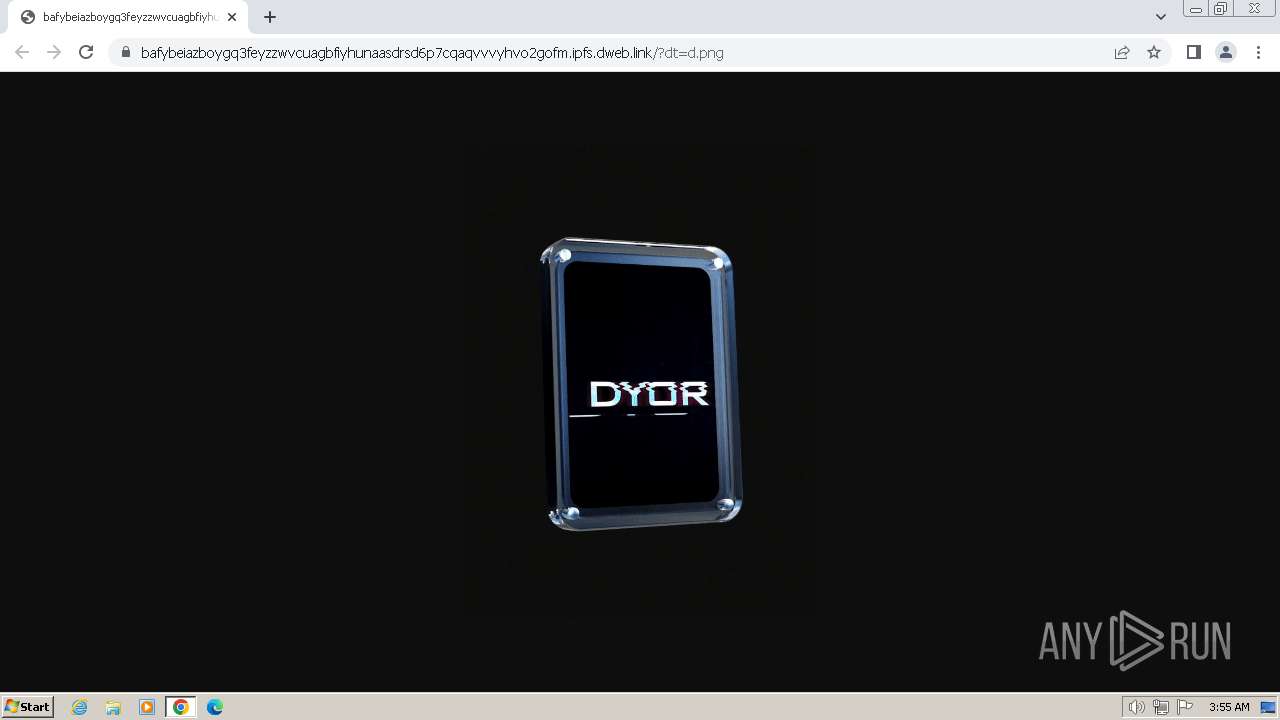Click the monitor icon beside the clock
Image resolution: width=1280 pixels, height=720 pixels.
(x=1268, y=707)
